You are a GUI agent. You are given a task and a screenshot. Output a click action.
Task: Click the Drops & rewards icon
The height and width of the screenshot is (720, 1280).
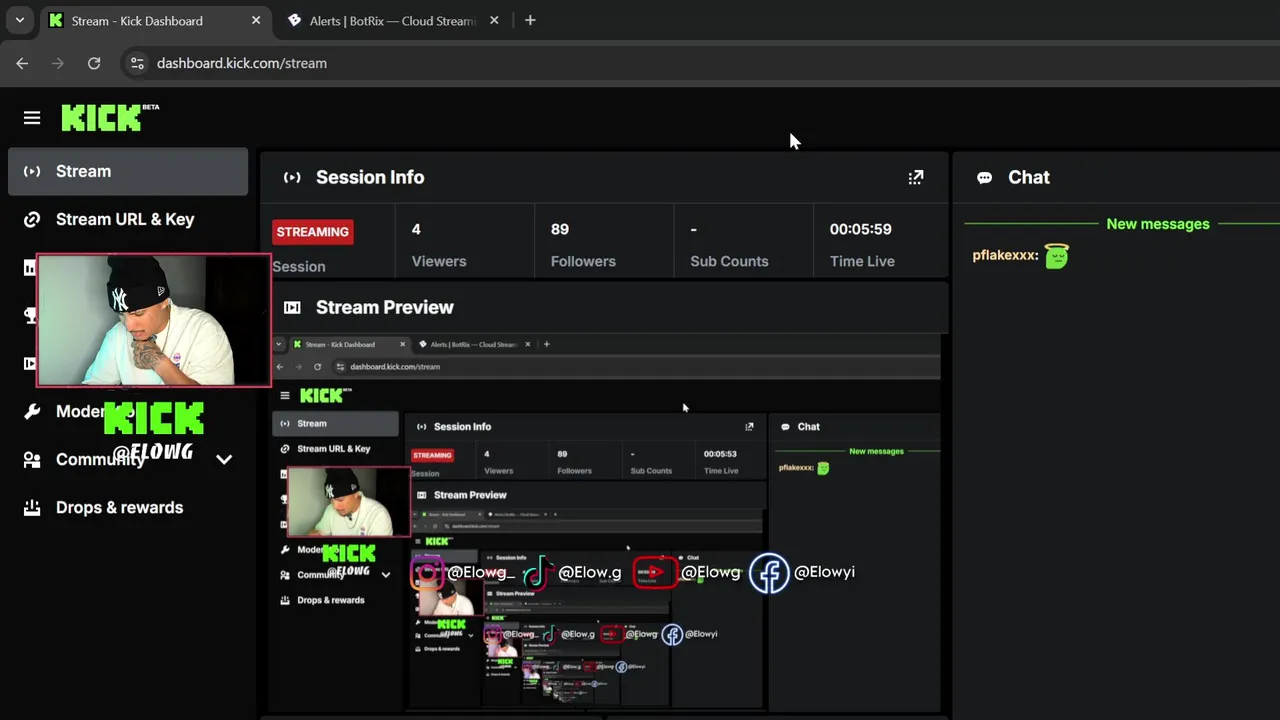pyautogui.click(x=32, y=507)
